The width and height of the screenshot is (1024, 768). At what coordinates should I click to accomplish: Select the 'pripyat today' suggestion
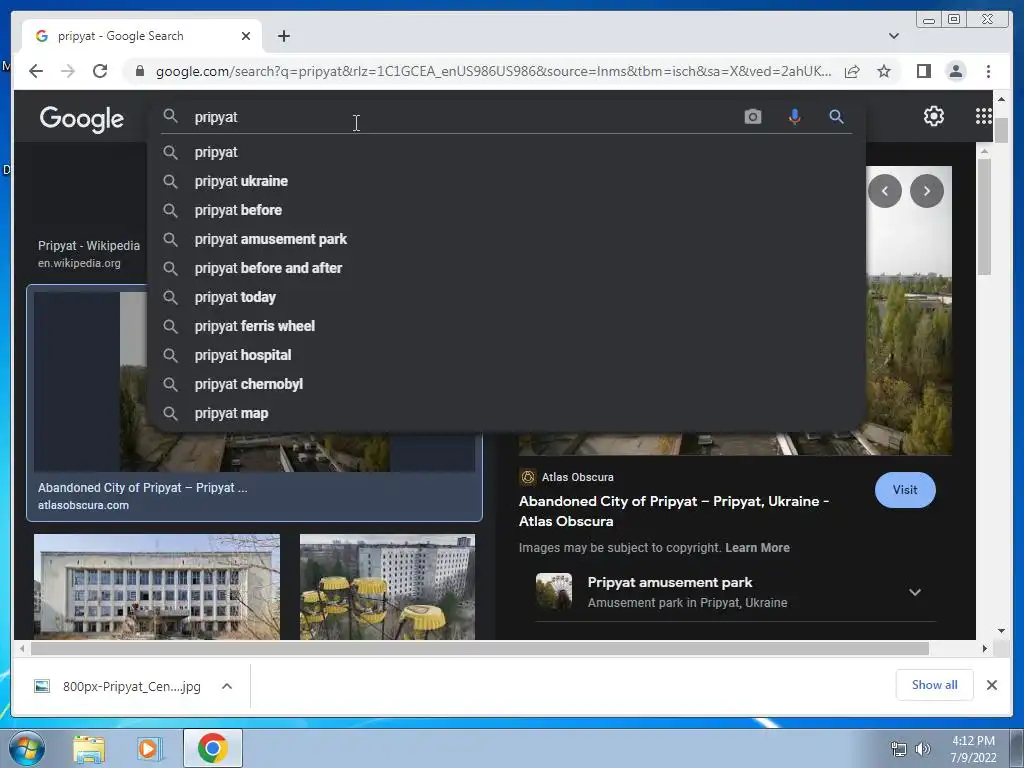[x=507, y=297]
